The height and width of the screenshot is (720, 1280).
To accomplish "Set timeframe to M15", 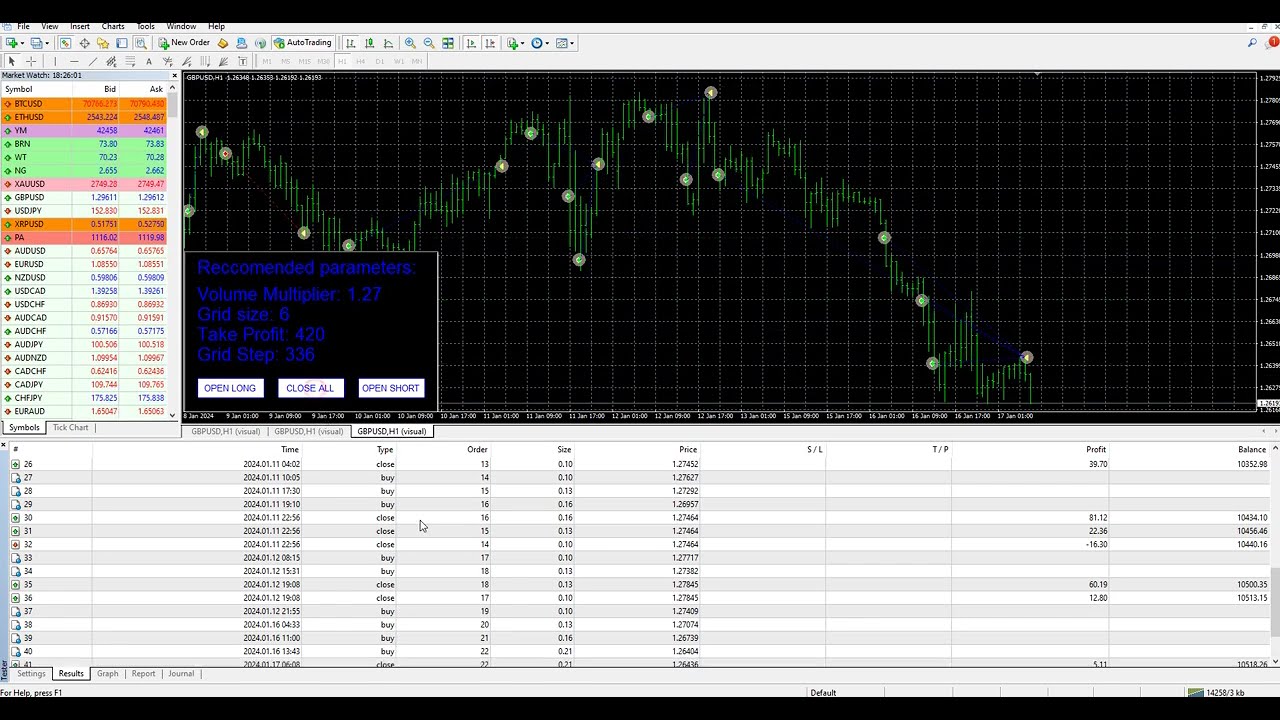I will click(304, 61).
